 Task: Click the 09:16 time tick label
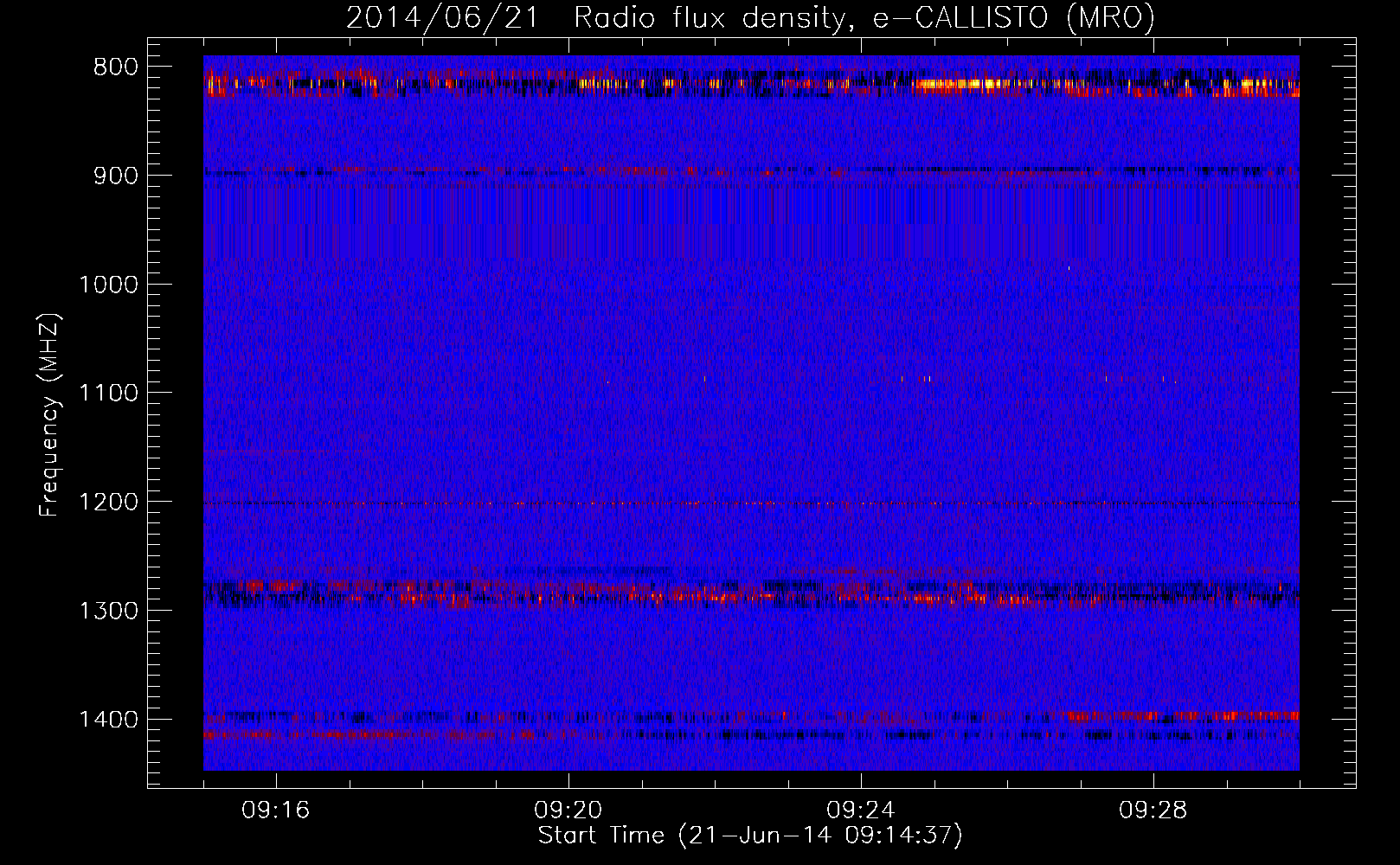276,811
